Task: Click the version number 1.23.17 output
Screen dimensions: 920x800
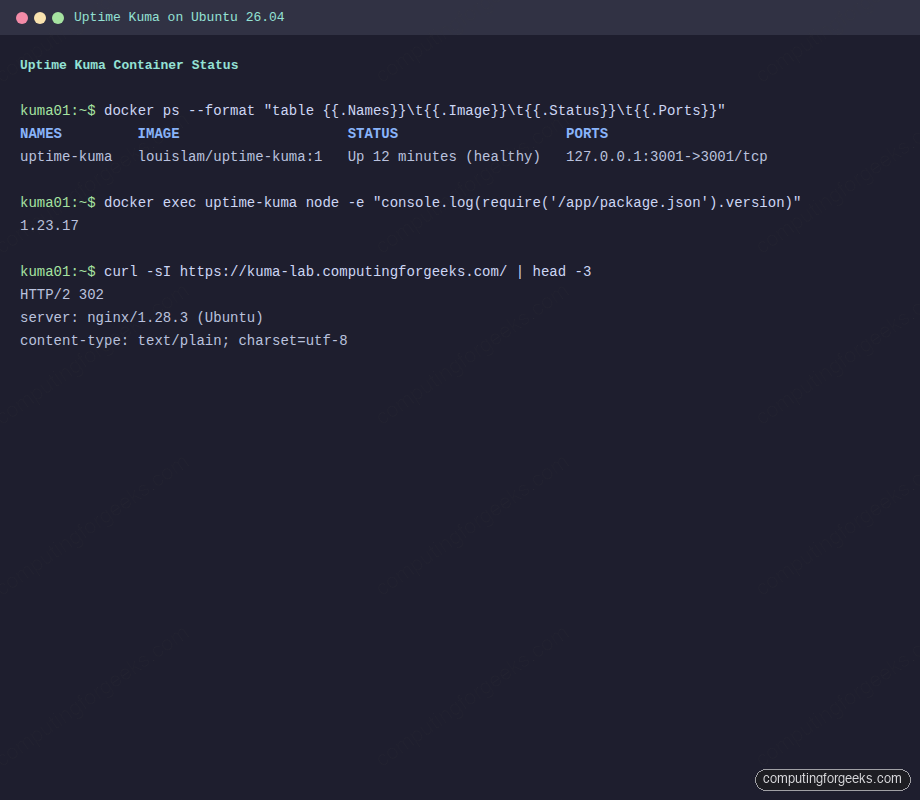Action: coord(47,225)
